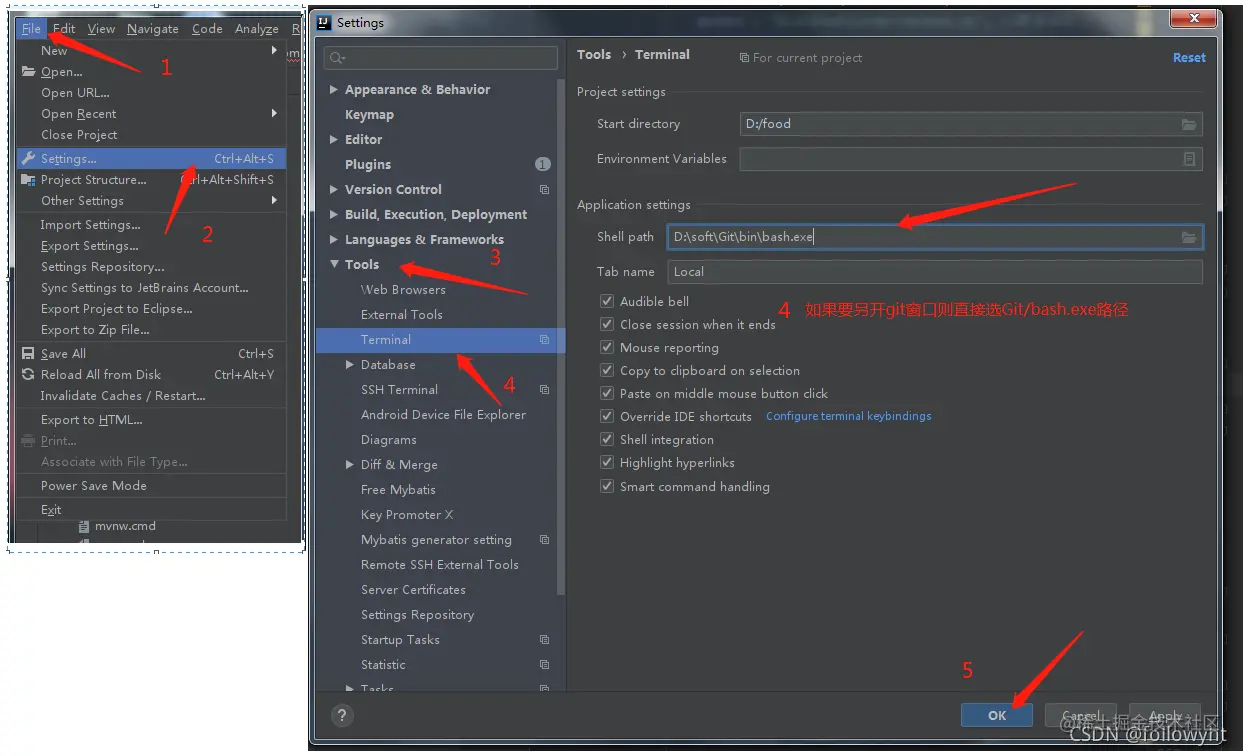Click the Open folder icon in File menu
Viewport: 1243px width, 756px height.
[29, 71]
